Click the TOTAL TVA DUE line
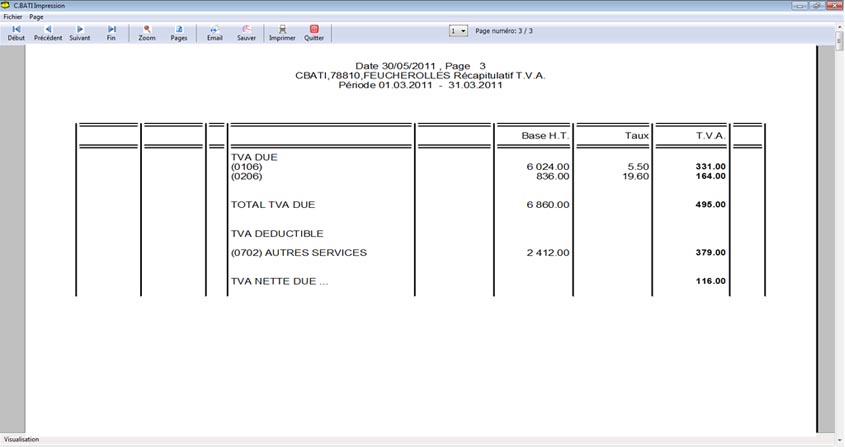The width and height of the screenshot is (845, 447). tap(273, 205)
